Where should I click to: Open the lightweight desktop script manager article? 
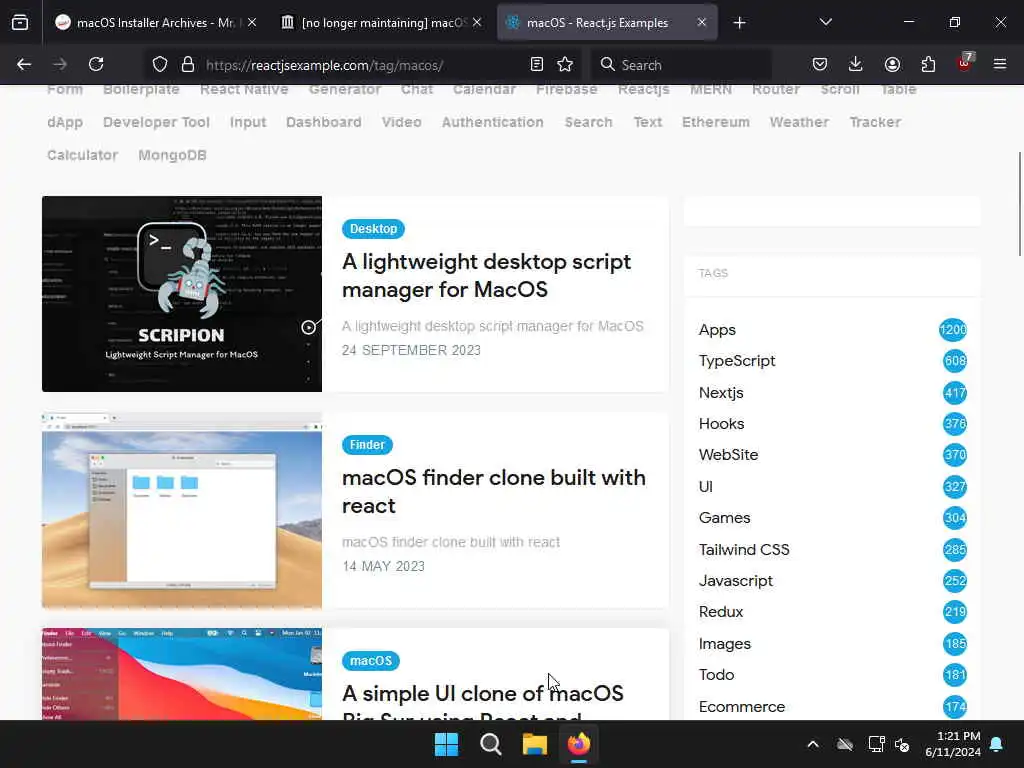tap(487, 276)
